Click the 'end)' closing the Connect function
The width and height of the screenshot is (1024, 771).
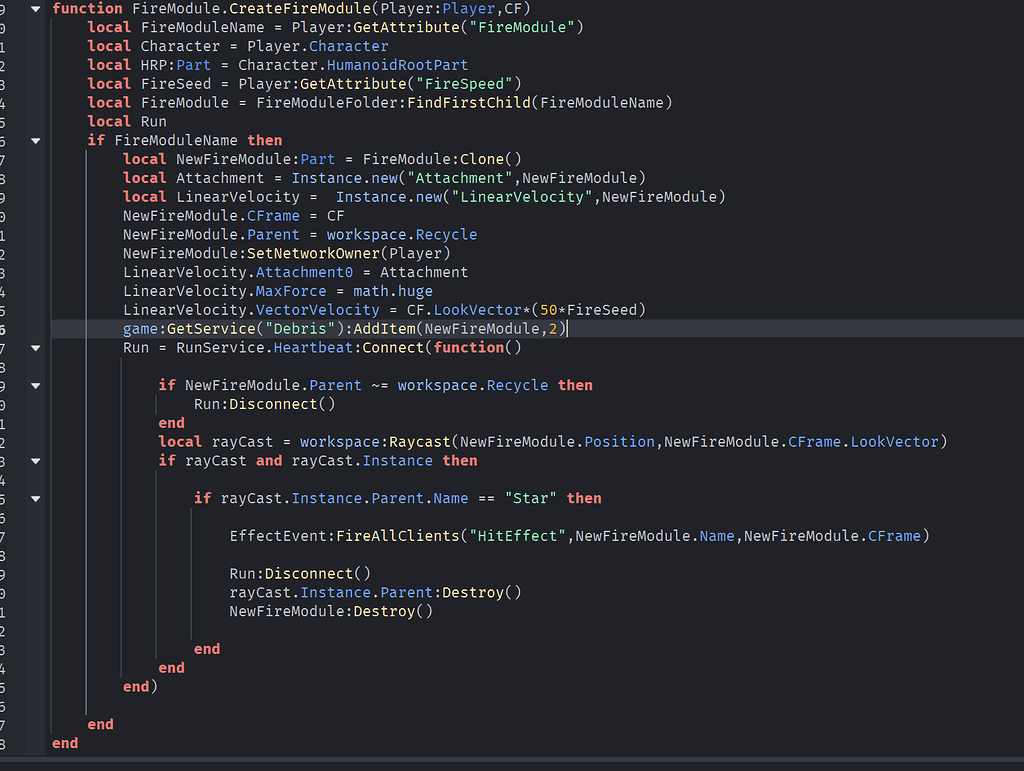[140, 687]
